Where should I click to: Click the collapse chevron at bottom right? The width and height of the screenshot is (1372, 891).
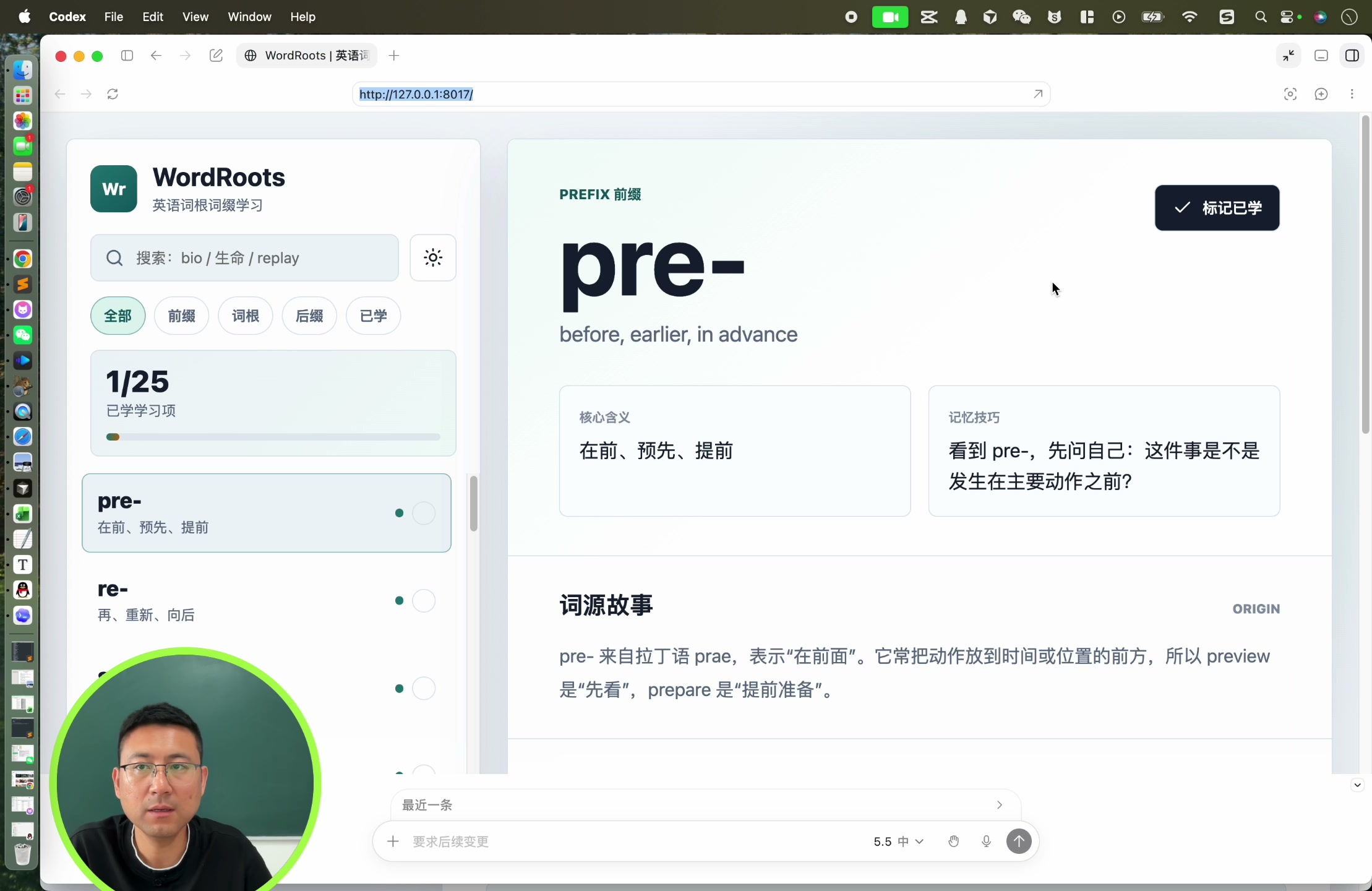tap(1357, 785)
